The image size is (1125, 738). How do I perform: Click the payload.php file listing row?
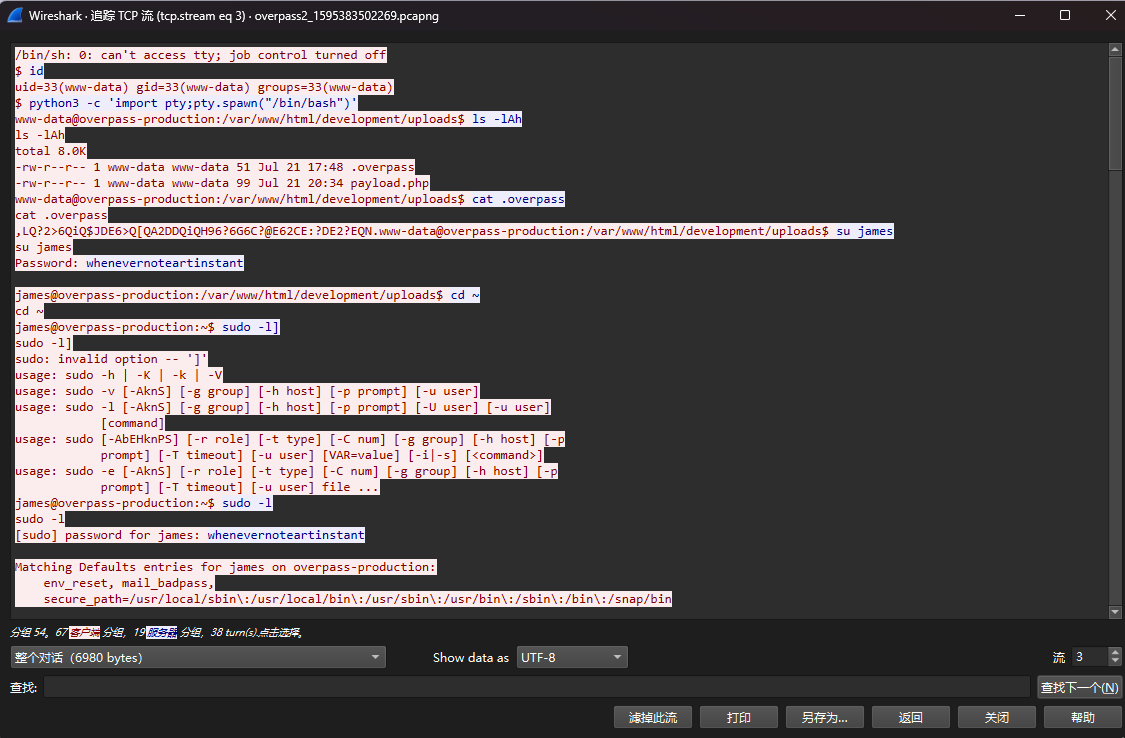tap(222, 183)
